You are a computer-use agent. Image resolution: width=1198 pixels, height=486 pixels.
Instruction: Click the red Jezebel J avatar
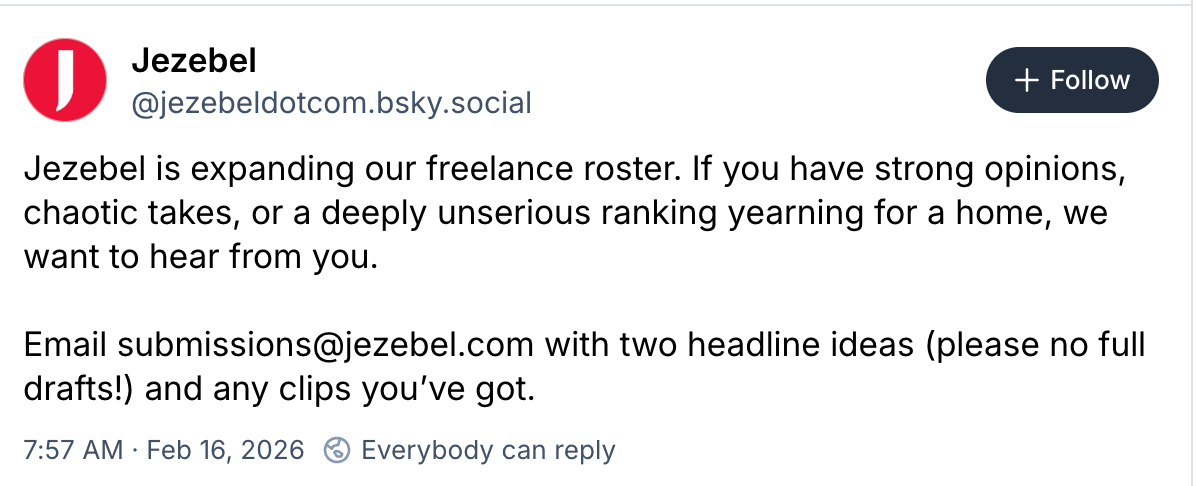pyautogui.click(x=64, y=79)
